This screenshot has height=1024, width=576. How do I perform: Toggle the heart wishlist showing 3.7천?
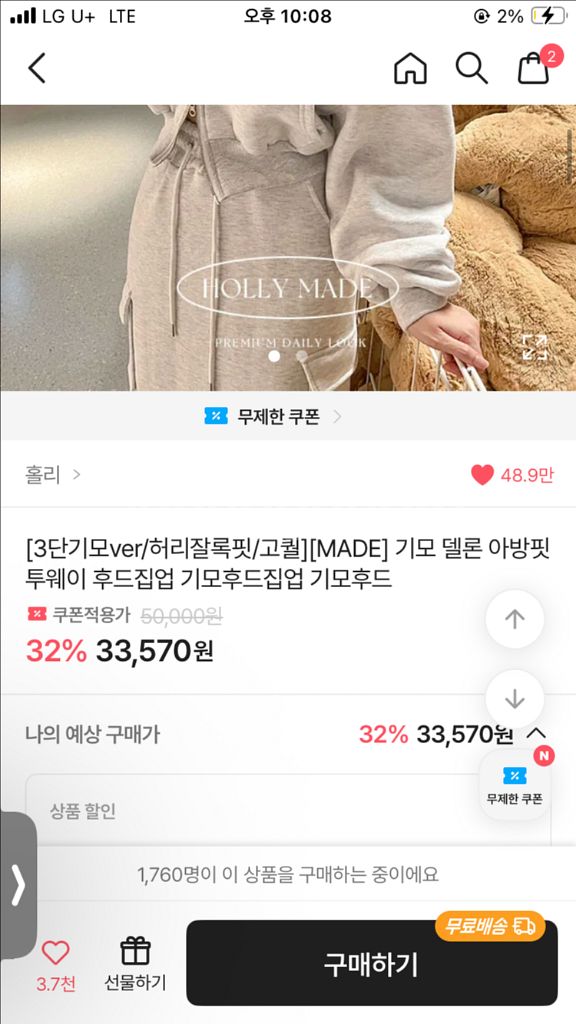[x=55, y=965]
